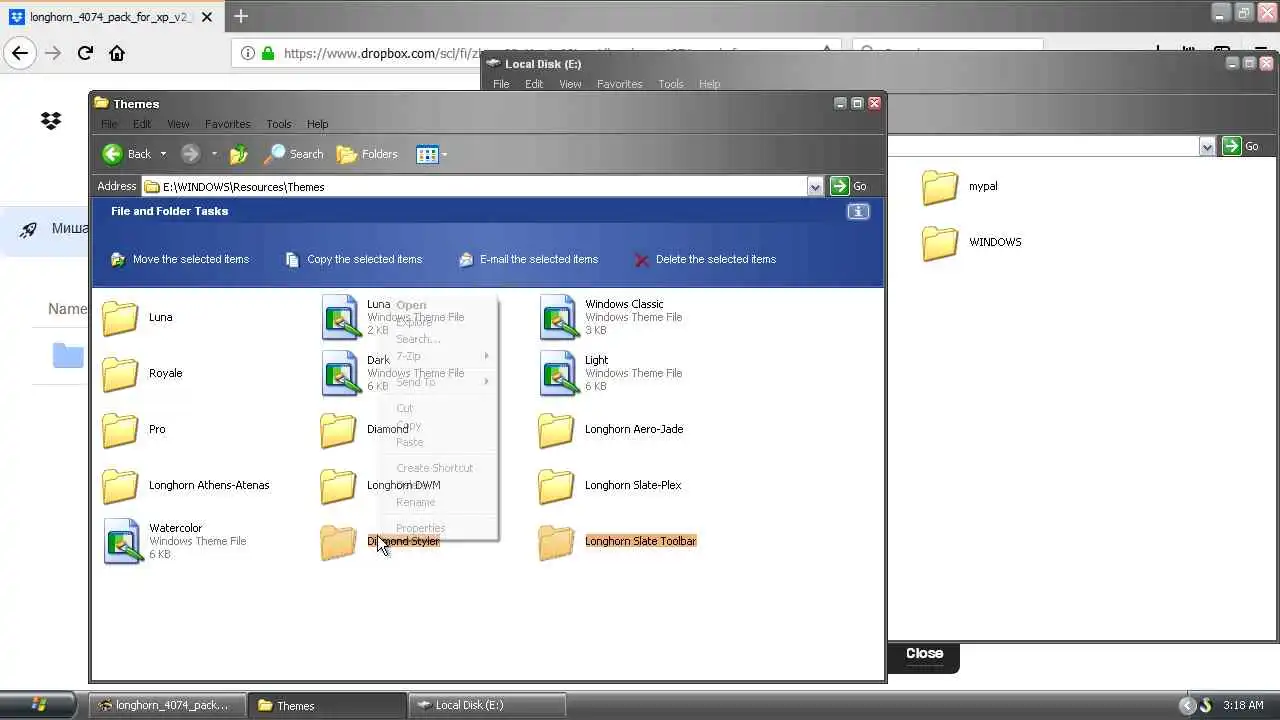The image size is (1280, 720).
Task: Open a new browser tab
Action: [240, 16]
